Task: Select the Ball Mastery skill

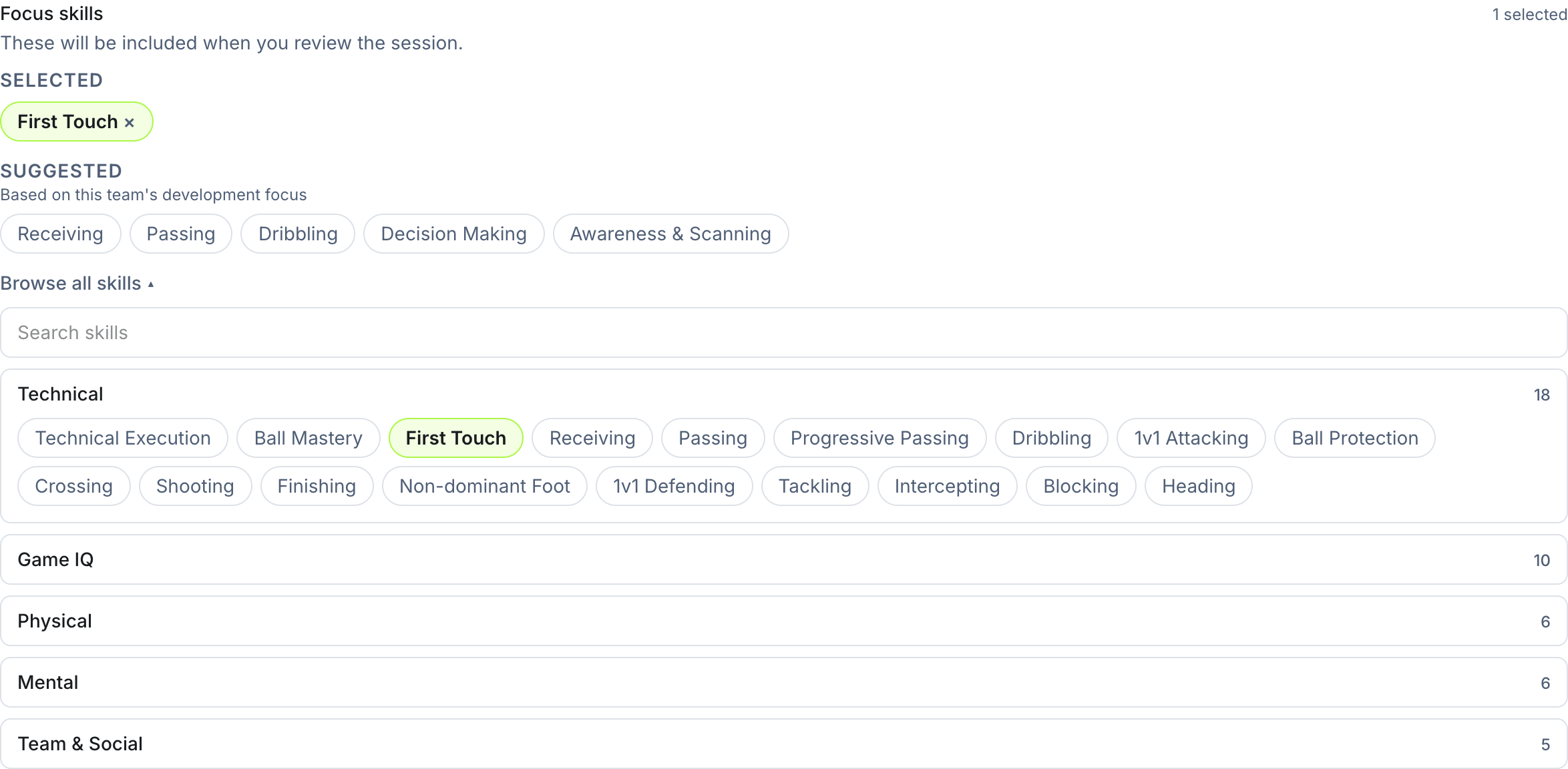Action: pyautogui.click(x=309, y=438)
